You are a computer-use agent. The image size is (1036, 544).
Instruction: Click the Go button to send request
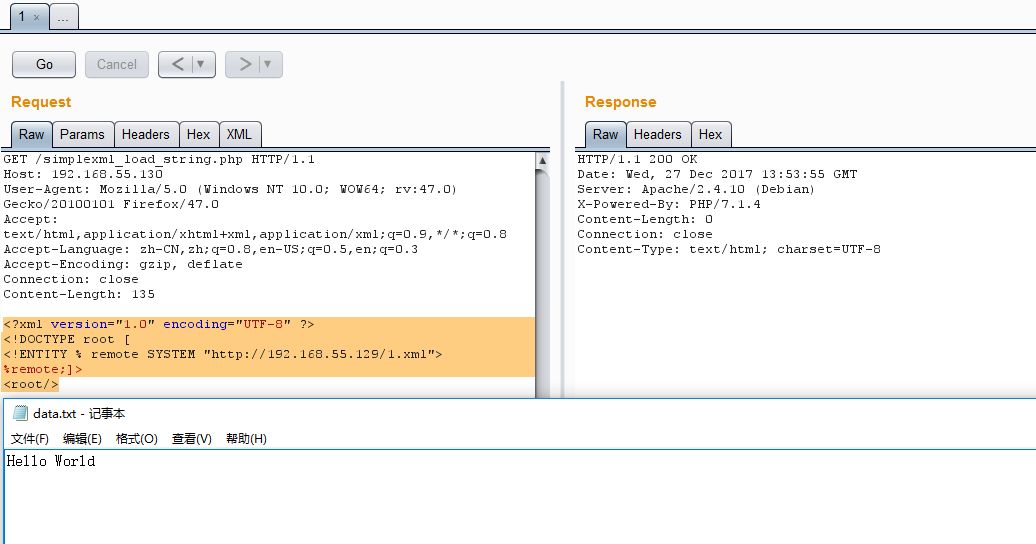click(x=44, y=65)
